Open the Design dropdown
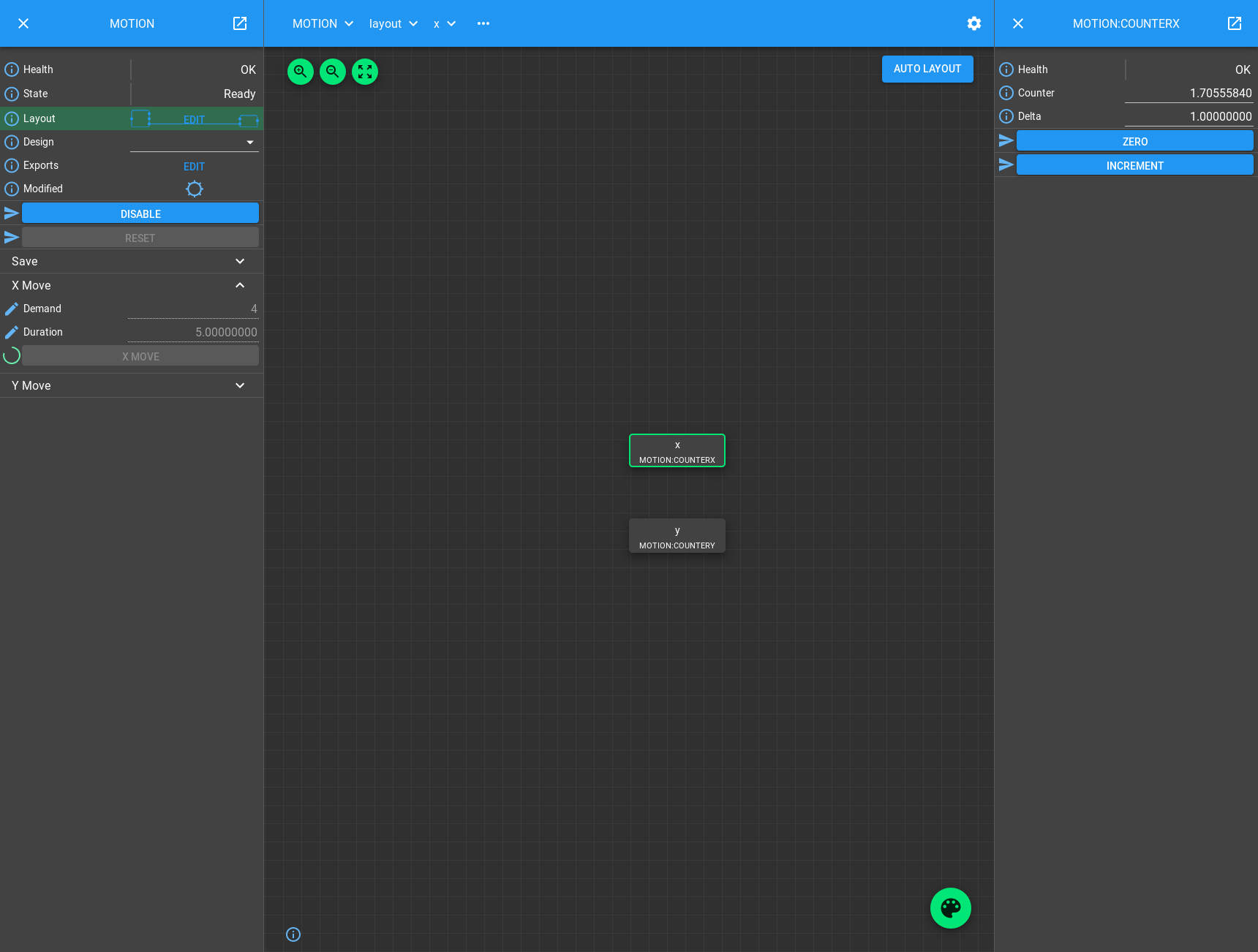This screenshot has height=952, width=1258. pyautogui.click(x=195, y=142)
